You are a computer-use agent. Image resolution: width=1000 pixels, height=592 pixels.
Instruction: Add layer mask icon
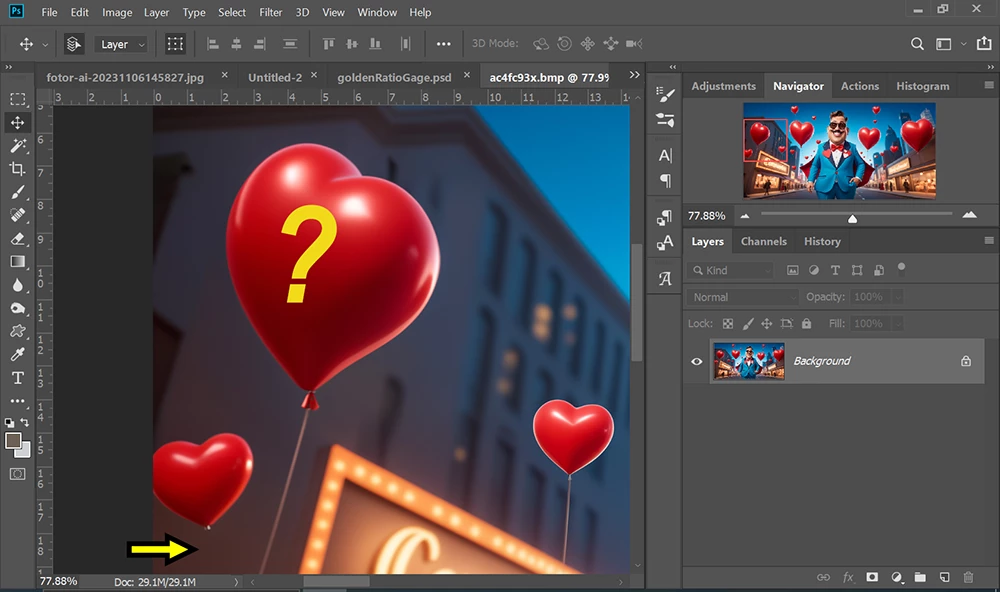pos(872,577)
